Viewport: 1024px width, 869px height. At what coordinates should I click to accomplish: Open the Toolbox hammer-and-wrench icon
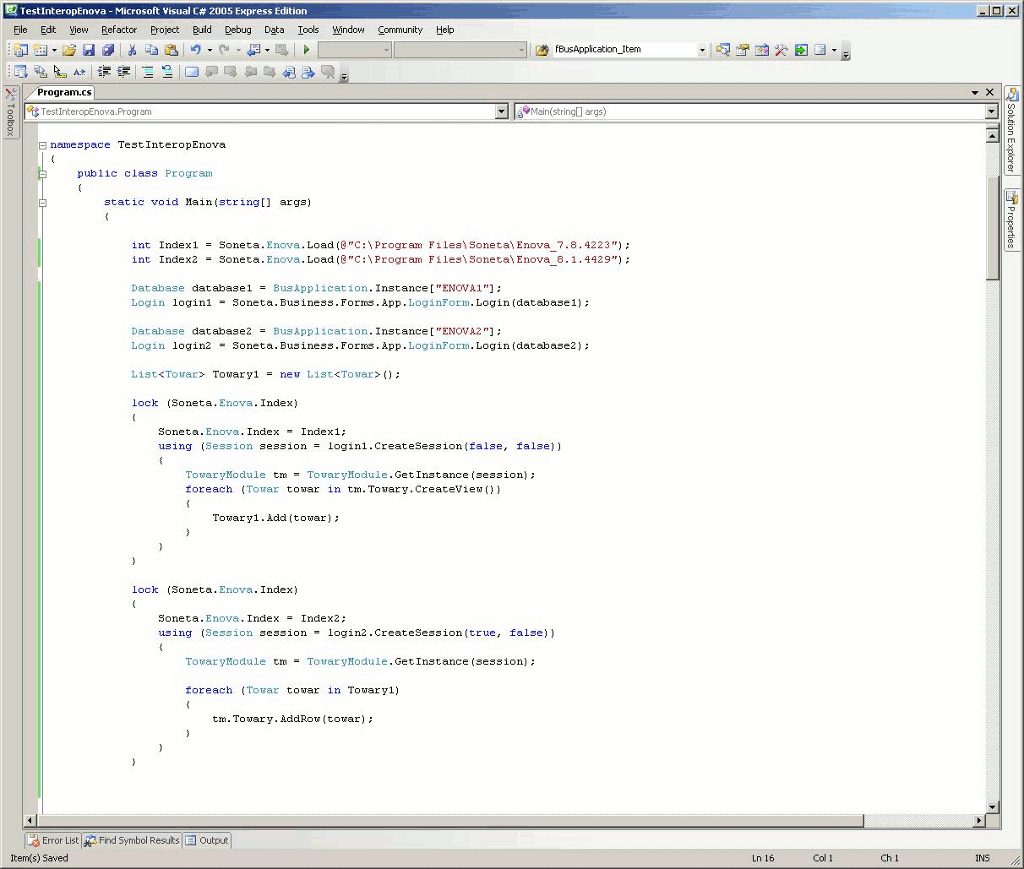(781, 50)
